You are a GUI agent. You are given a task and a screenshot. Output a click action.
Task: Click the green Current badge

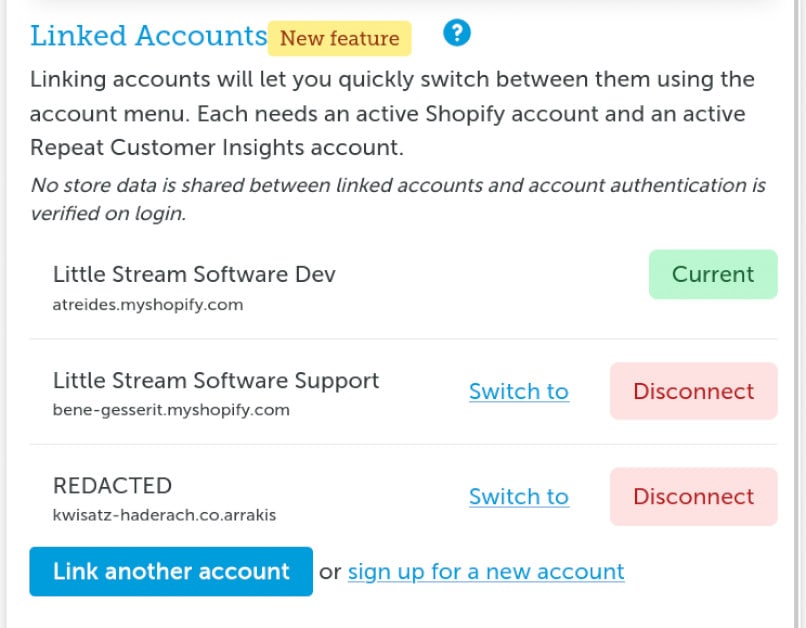pyautogui.click(x=713, y=274)
